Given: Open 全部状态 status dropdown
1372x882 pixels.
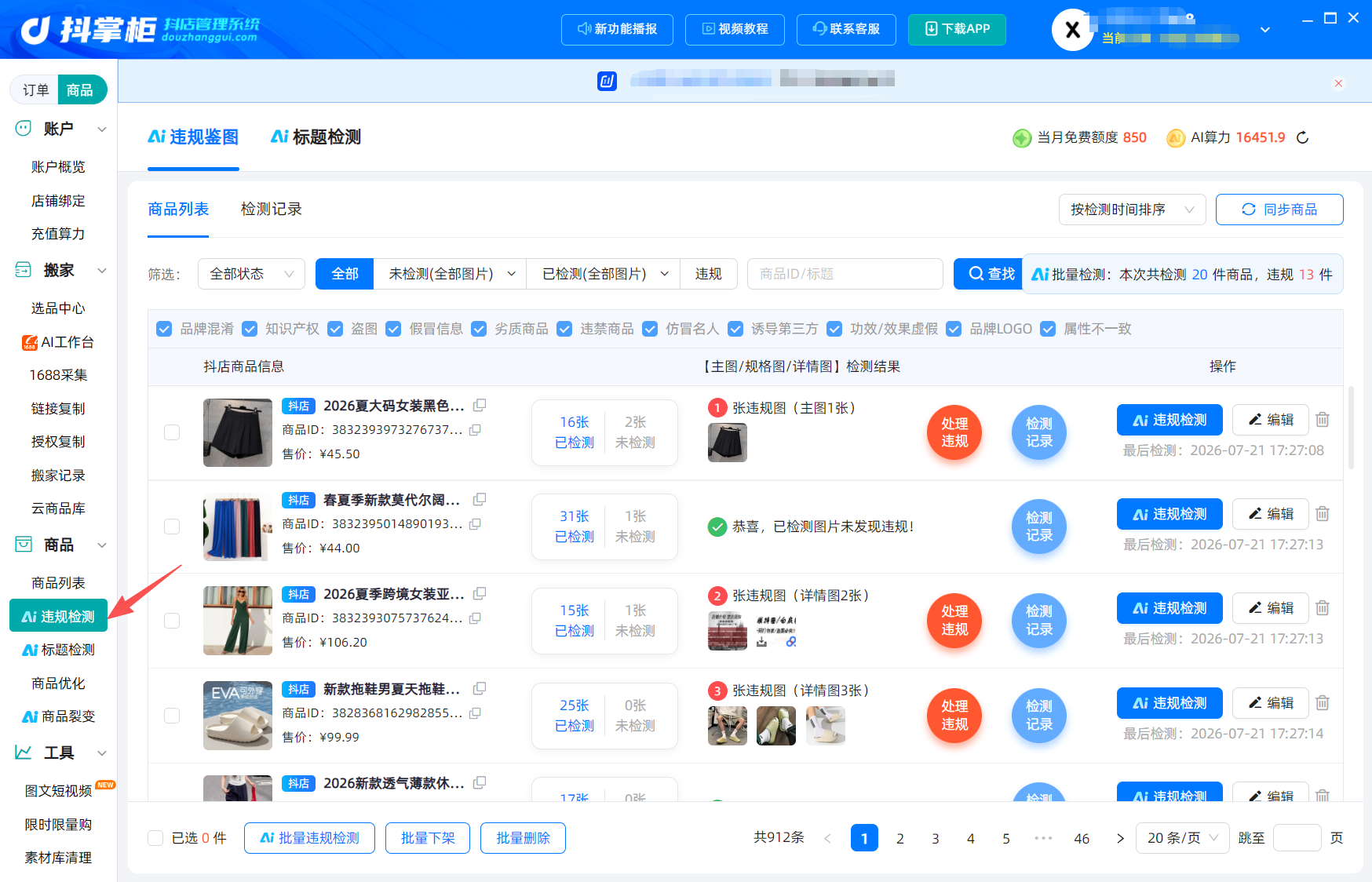Looking at the screenshot, I should pos(251,274).
